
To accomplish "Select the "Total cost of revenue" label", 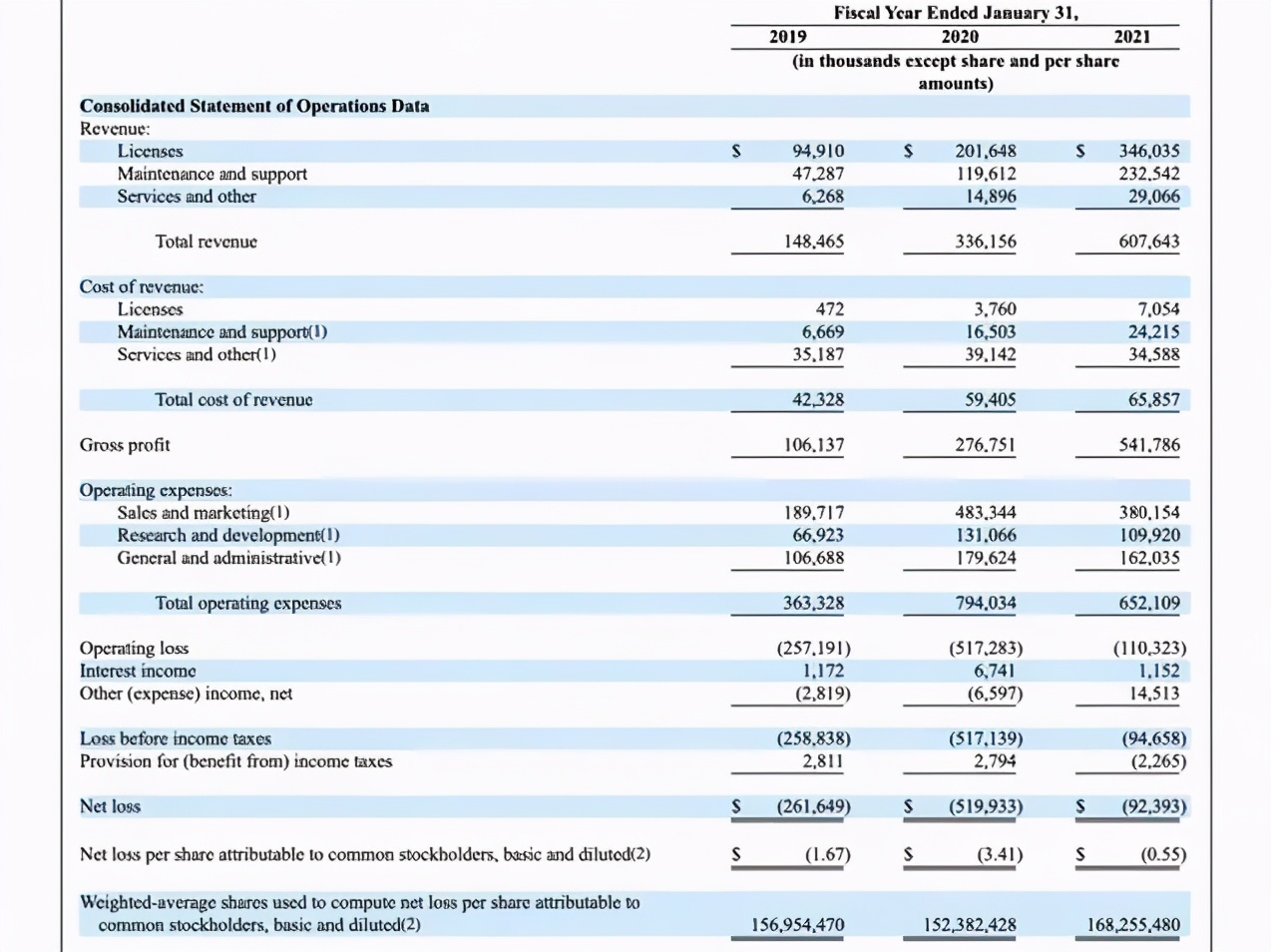I will (x=233, y=399).
